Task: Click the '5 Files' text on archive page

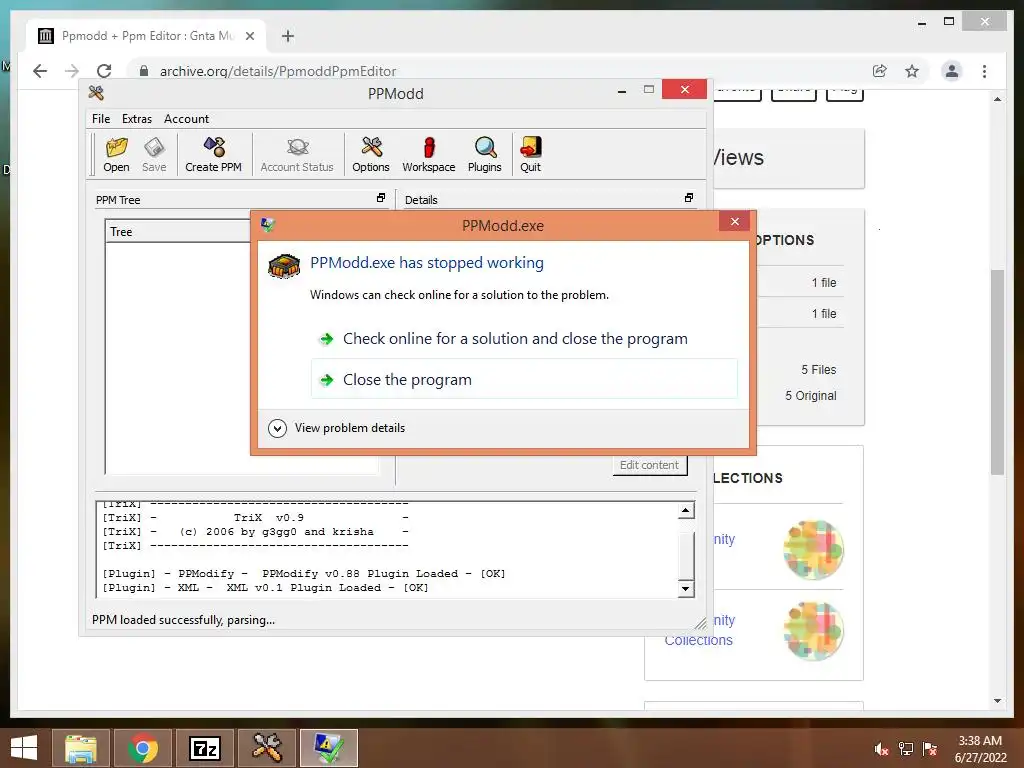Action: click(818, 370)
